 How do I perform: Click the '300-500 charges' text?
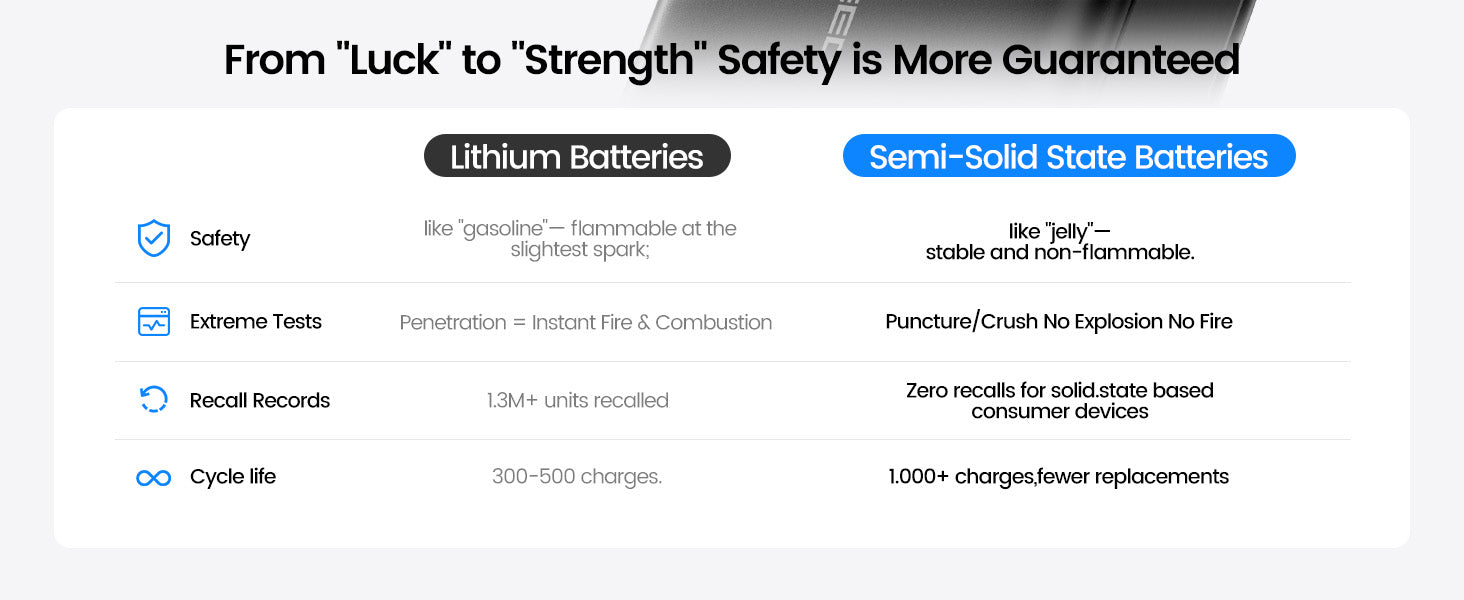577,477
